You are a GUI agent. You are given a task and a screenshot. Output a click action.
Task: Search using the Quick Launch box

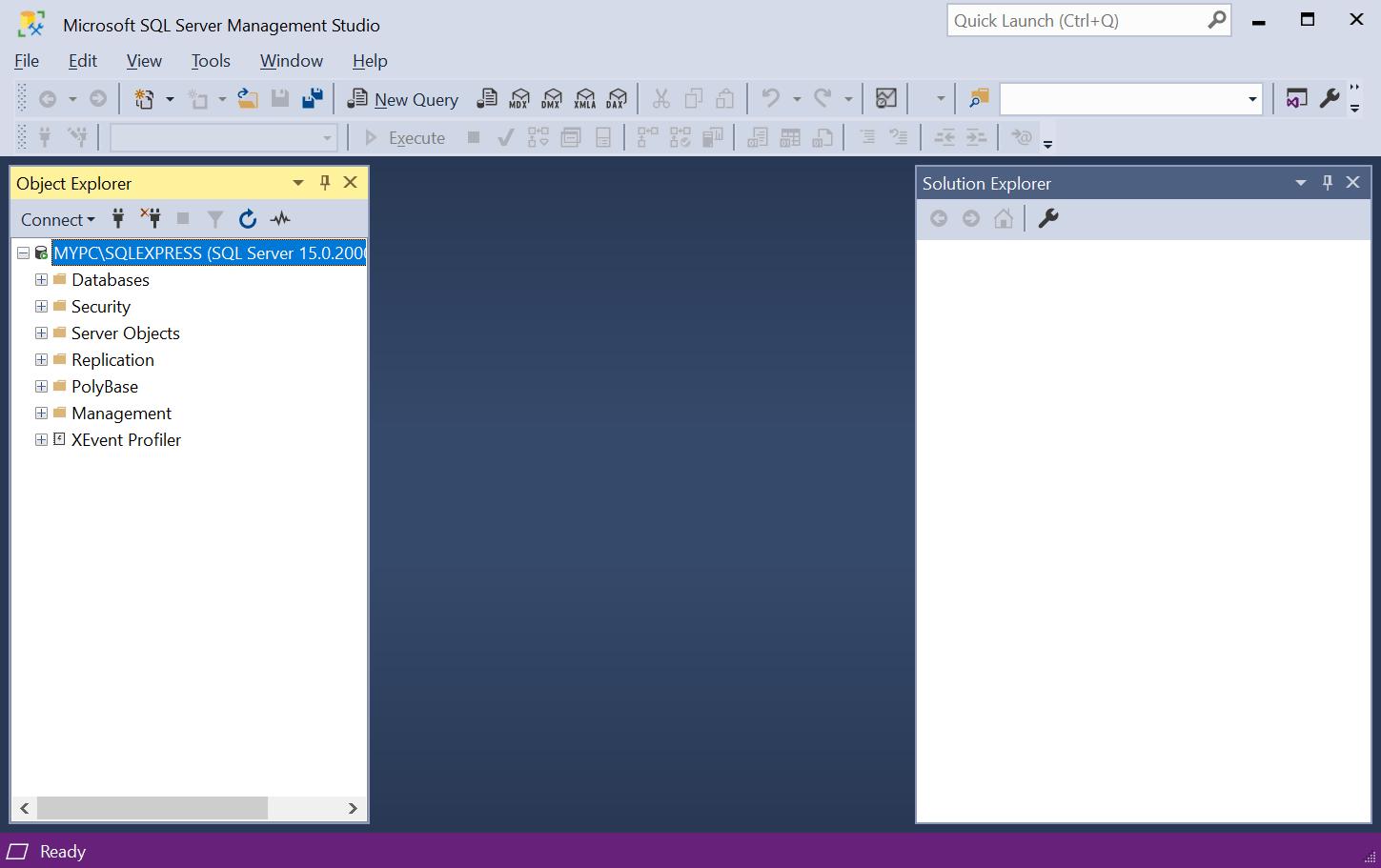[1077, 20]
